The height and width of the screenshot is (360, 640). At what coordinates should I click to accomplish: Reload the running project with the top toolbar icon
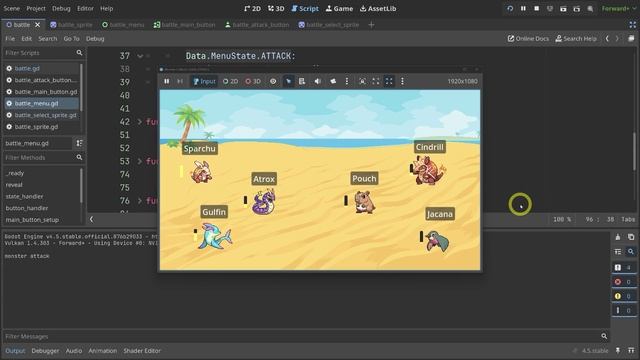(x=510, y=8)
